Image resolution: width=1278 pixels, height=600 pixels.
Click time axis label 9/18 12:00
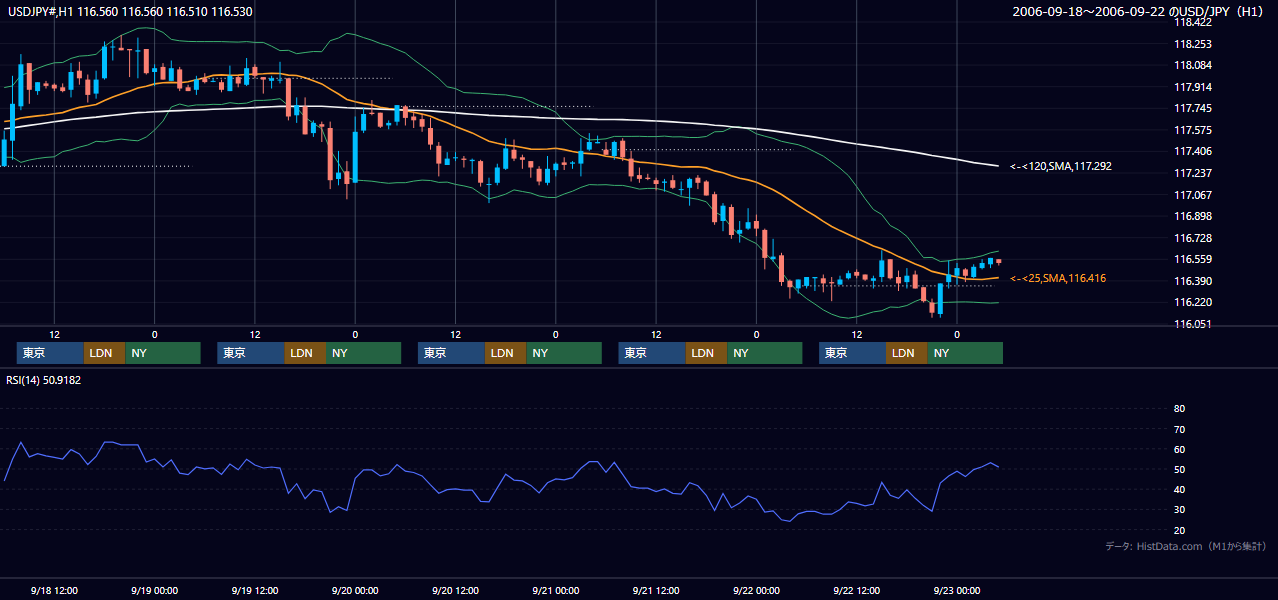pos(54,590)
